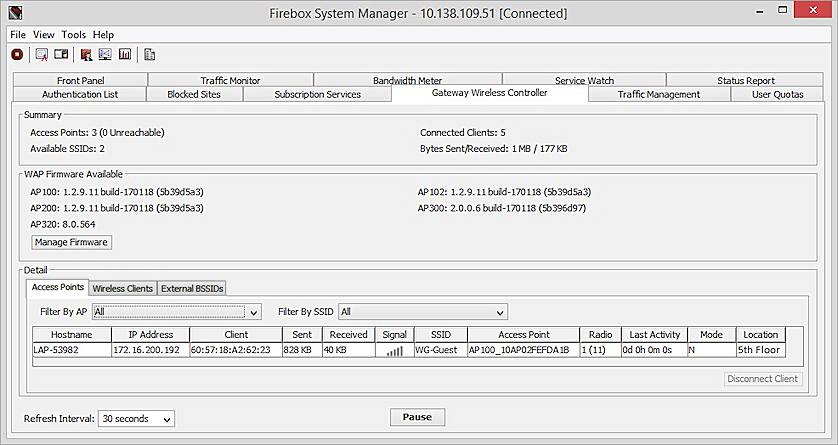
Task: Select the Access Points detail tab
Action: (x=58, y=287)
